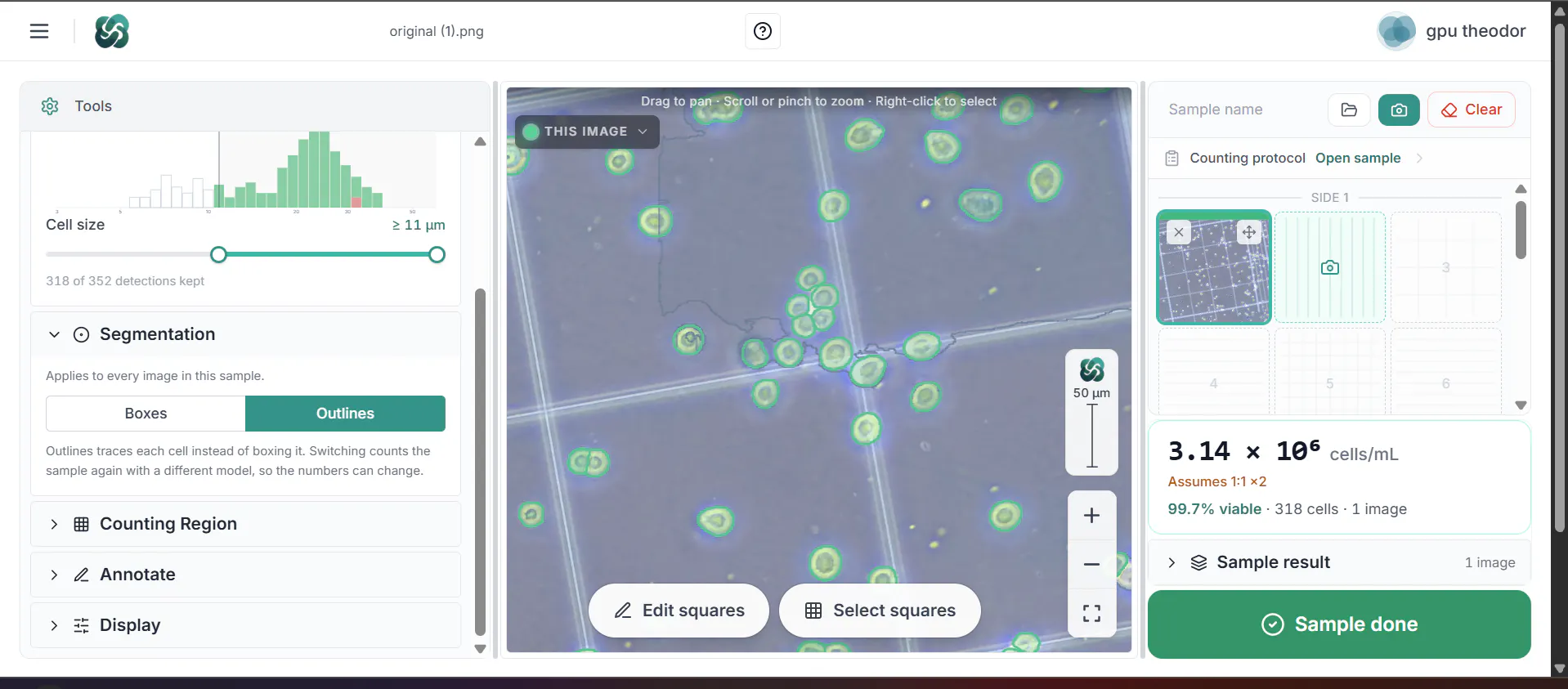Click the scale bar logo icon

tap(1091, 369)
